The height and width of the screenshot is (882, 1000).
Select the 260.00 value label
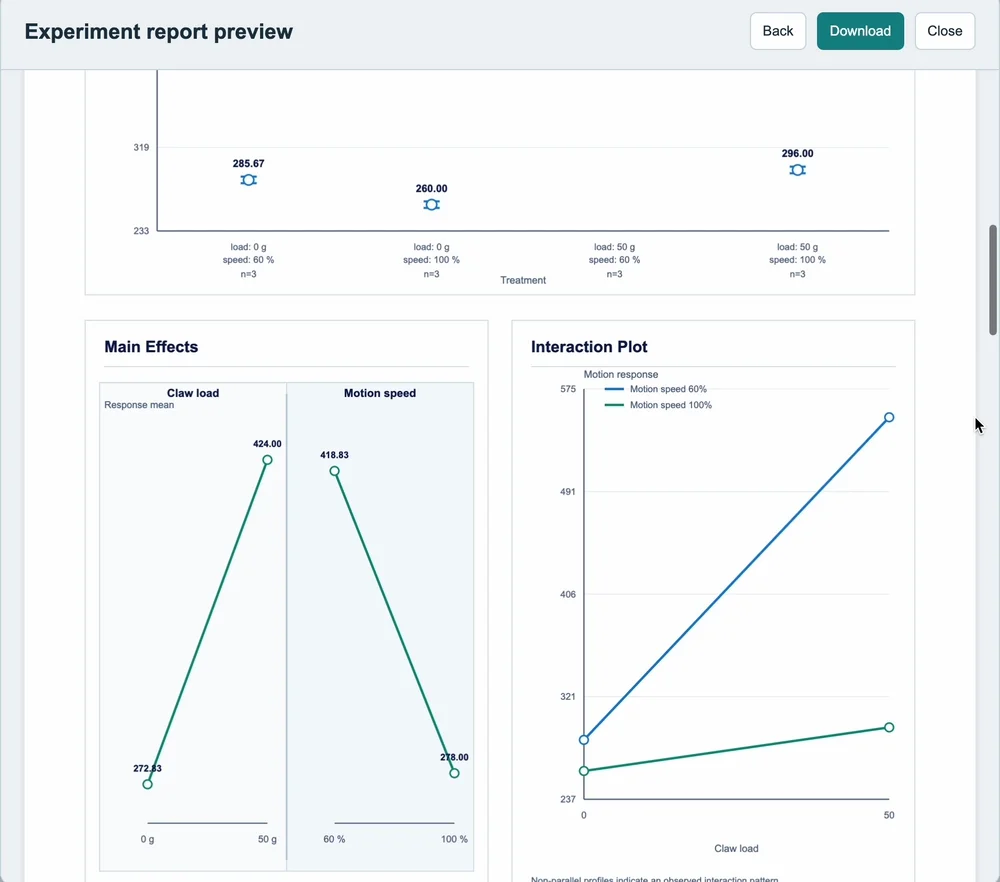point(432,188)
